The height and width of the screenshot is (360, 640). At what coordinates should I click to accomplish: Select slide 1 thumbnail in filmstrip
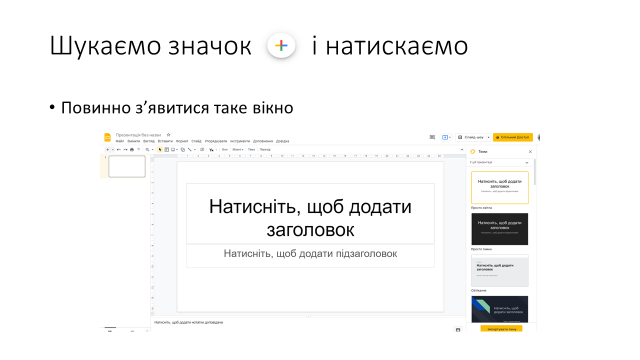tap(127, 166)
